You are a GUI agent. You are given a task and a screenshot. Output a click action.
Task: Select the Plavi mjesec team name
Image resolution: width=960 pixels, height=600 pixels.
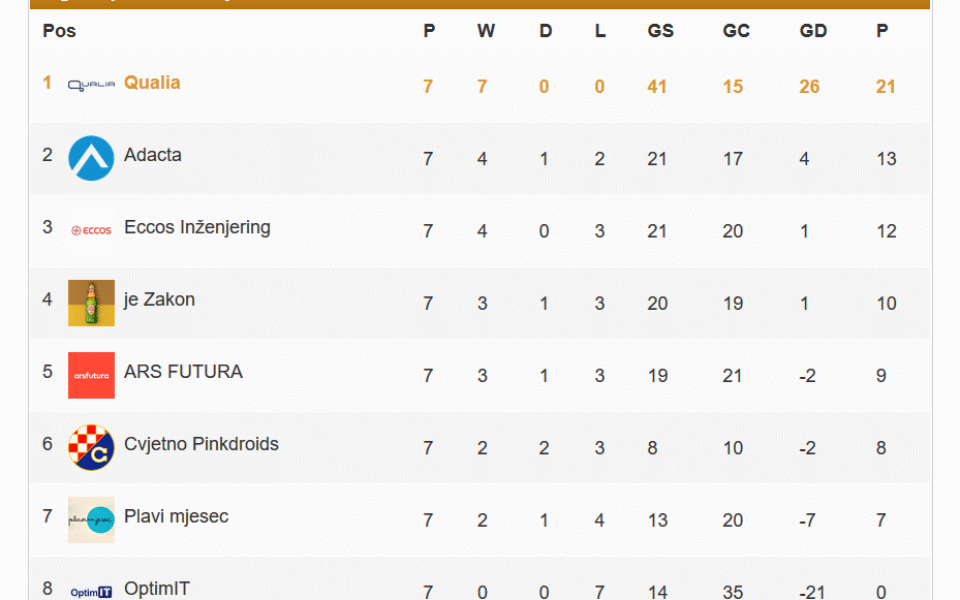[x=176, y=517]
